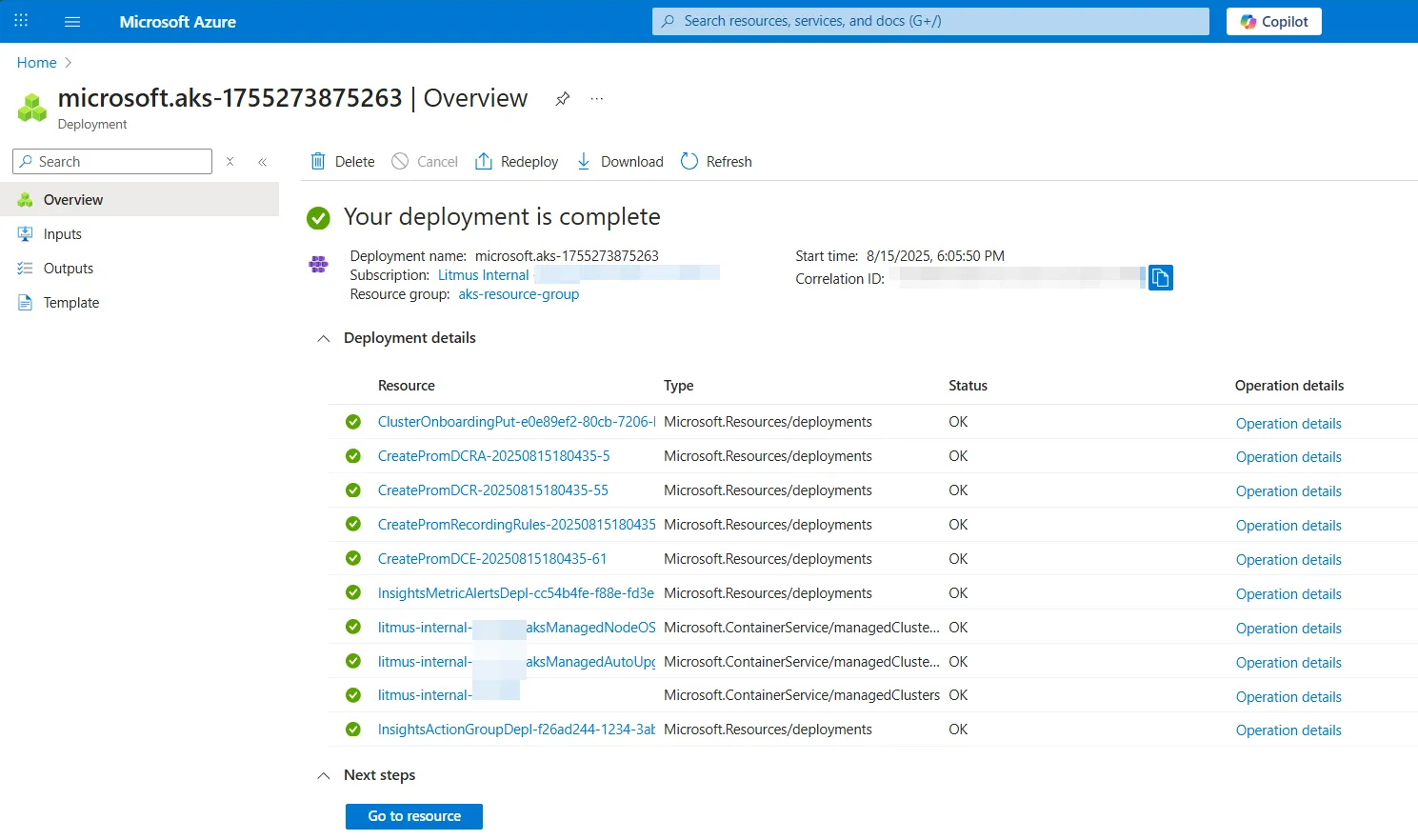Open Operation details for ClusterOnboardingPut row

click(1288, 424)
